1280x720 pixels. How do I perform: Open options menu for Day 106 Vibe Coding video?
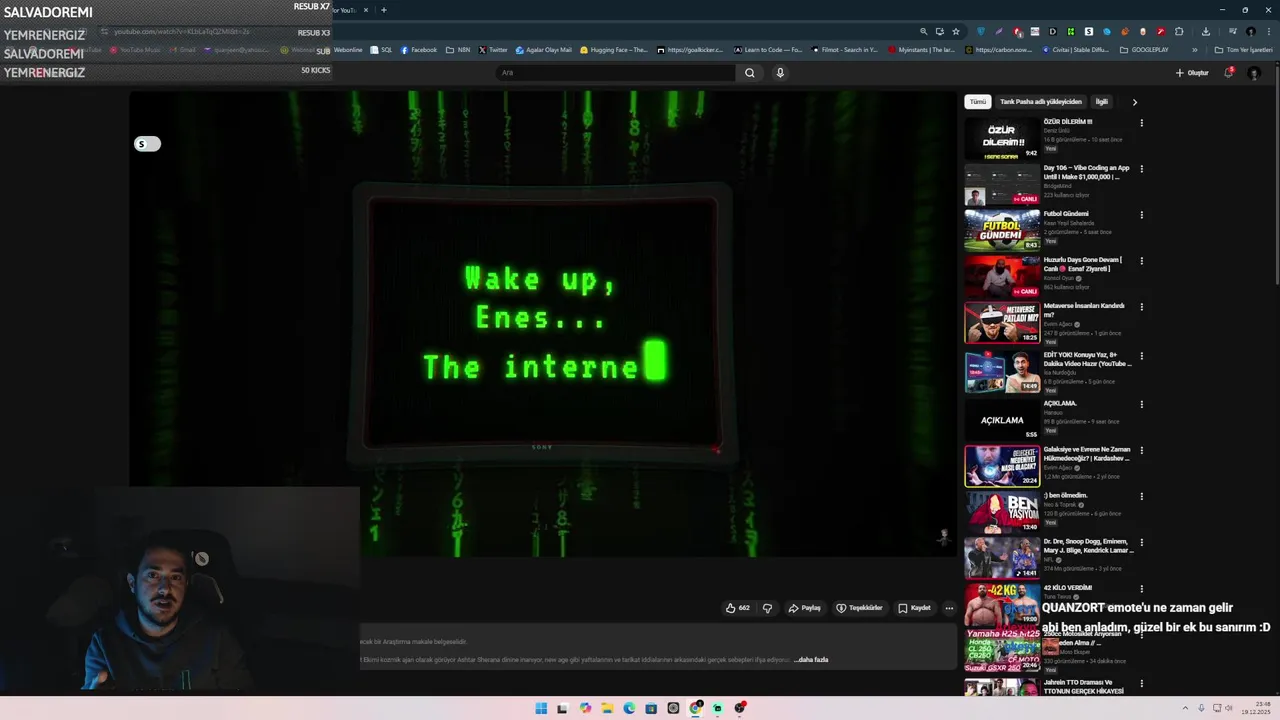[1141, 169]
